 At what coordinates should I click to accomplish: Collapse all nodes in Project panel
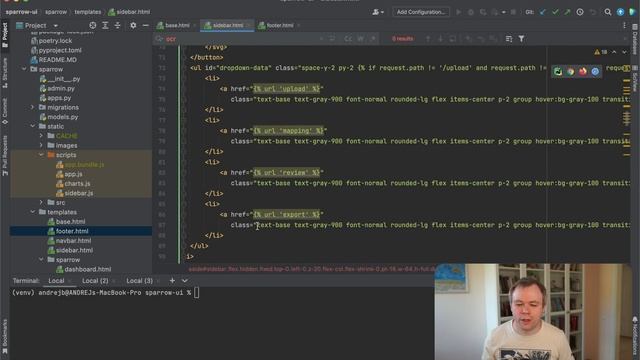[x=118, y=25]
